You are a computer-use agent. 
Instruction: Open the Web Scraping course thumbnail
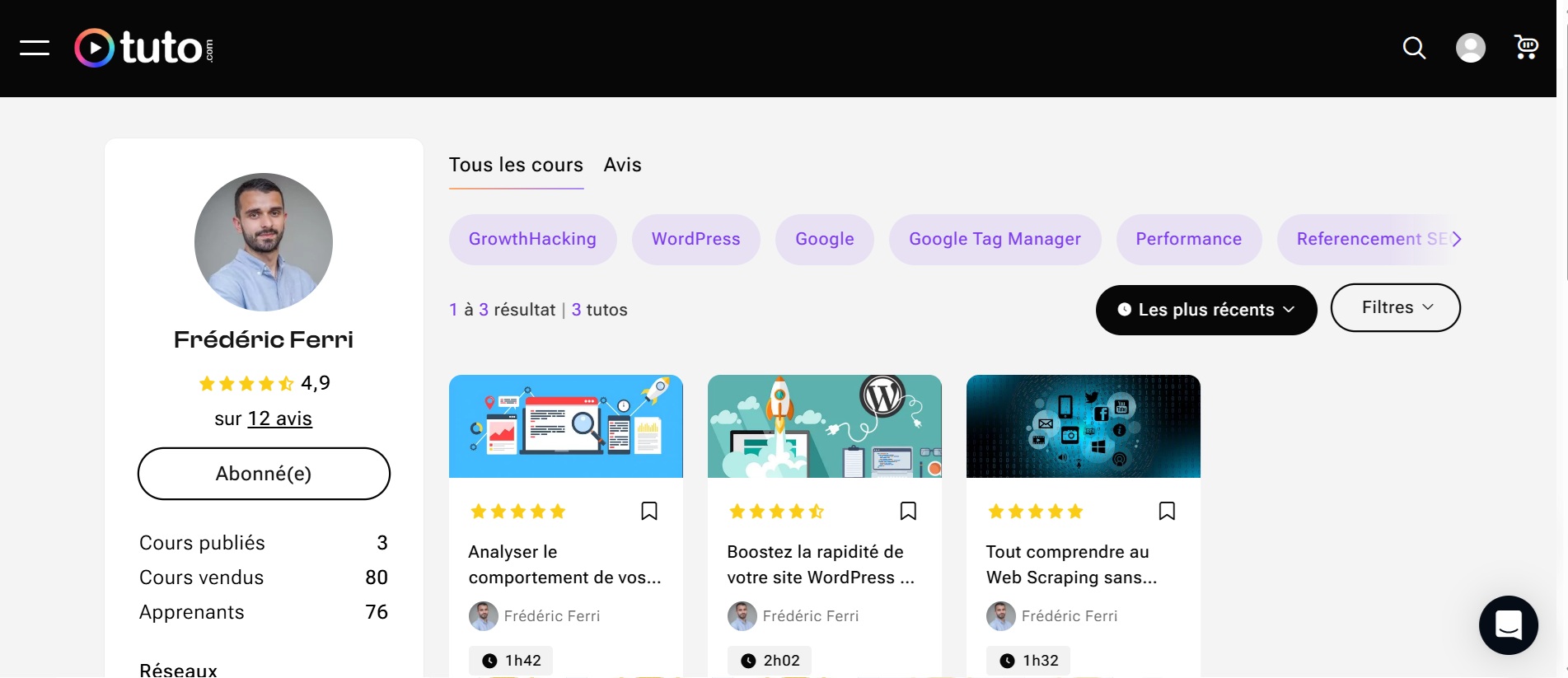point(1083,427)
